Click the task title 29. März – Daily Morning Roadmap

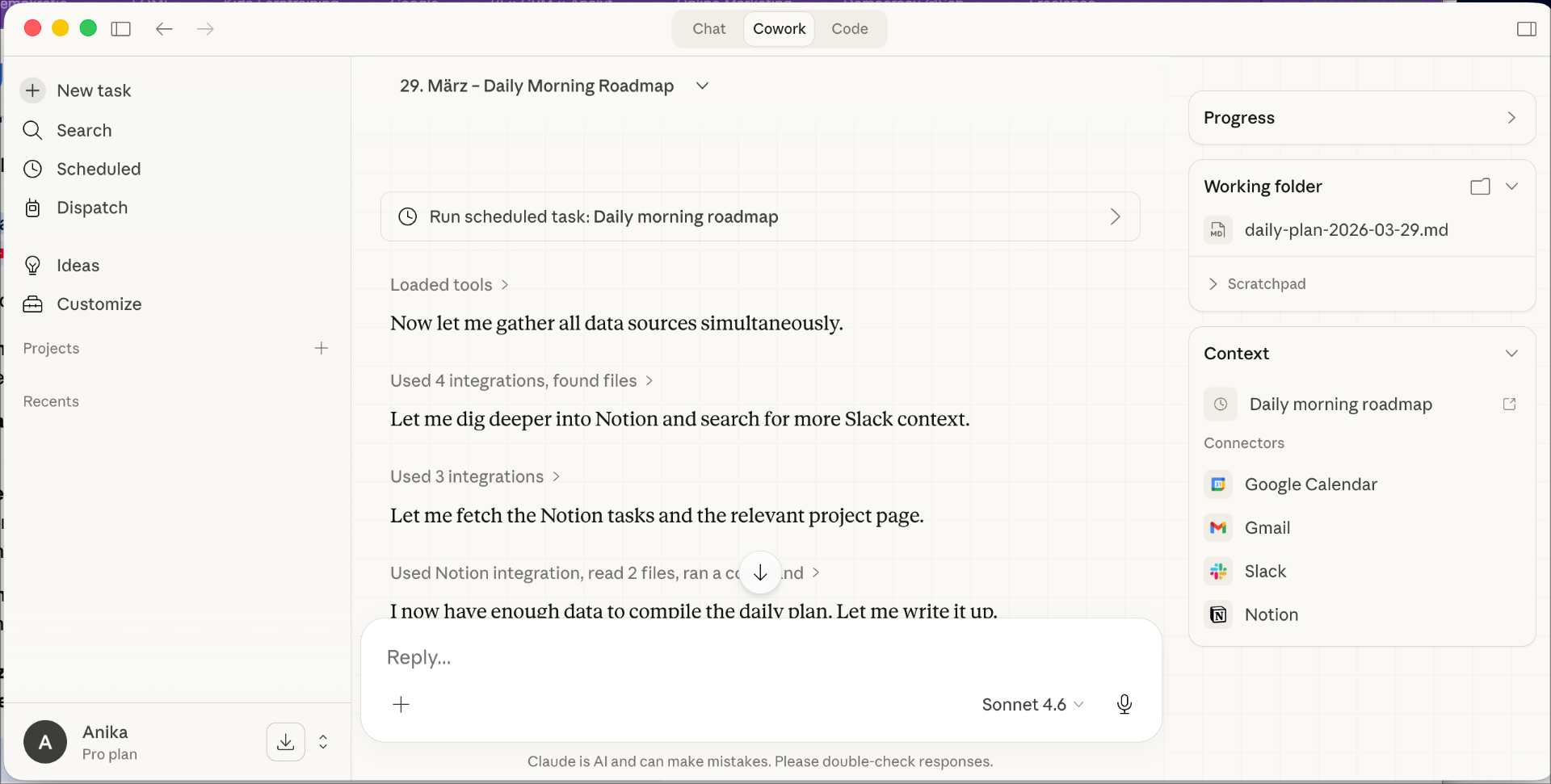coord(536,86)
